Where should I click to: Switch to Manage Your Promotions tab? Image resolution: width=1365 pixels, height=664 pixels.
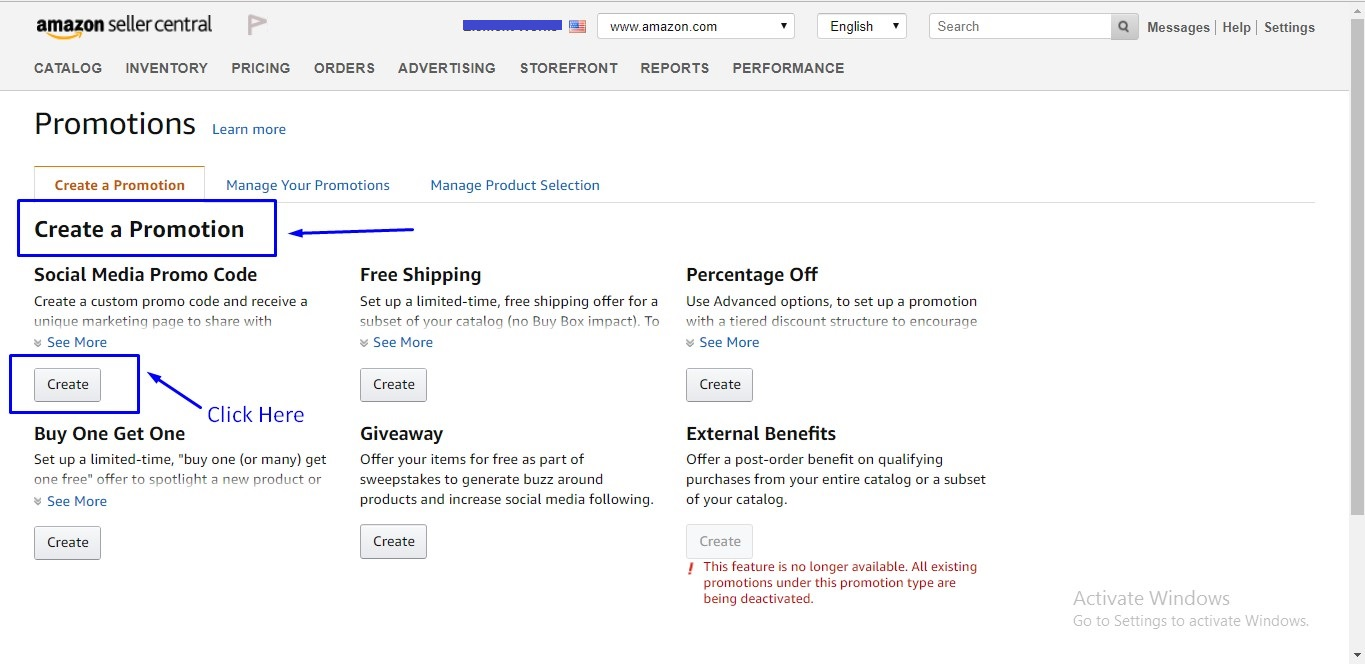pyautogui.click(x=308, y=185)
